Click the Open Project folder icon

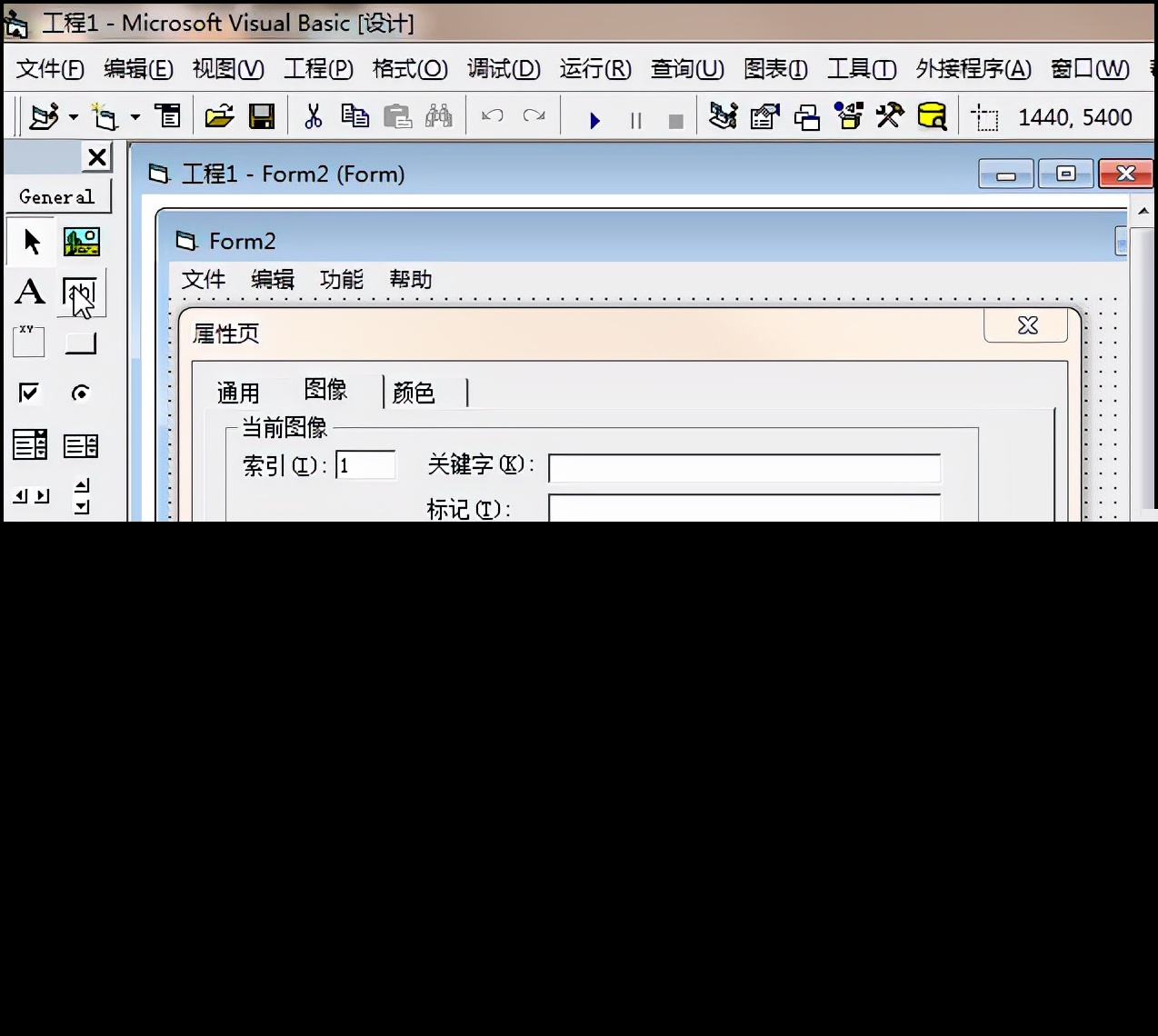click(x=219, y=116)
